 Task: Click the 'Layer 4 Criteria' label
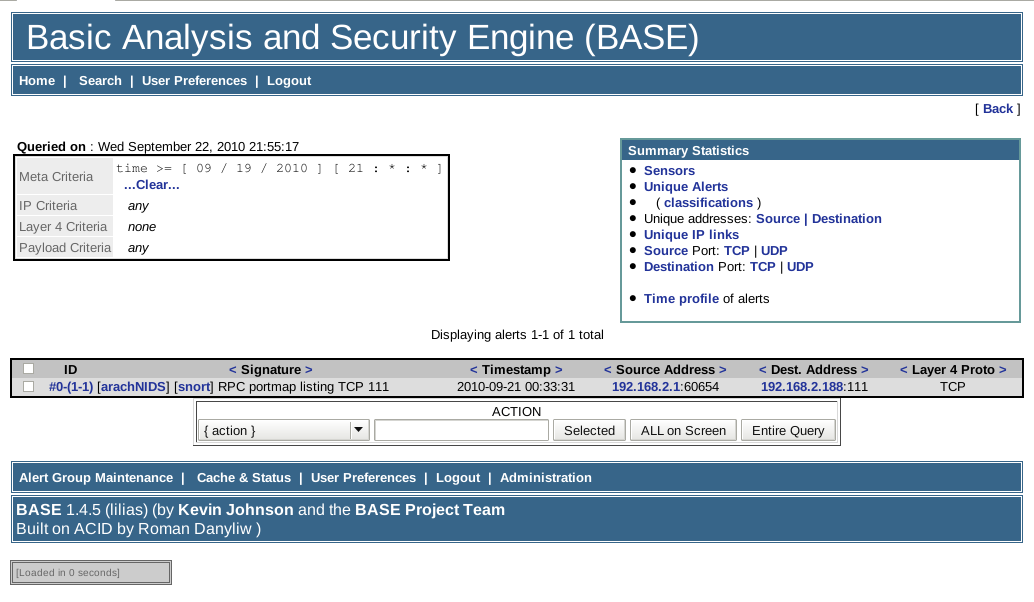click(x=63, y=227)
